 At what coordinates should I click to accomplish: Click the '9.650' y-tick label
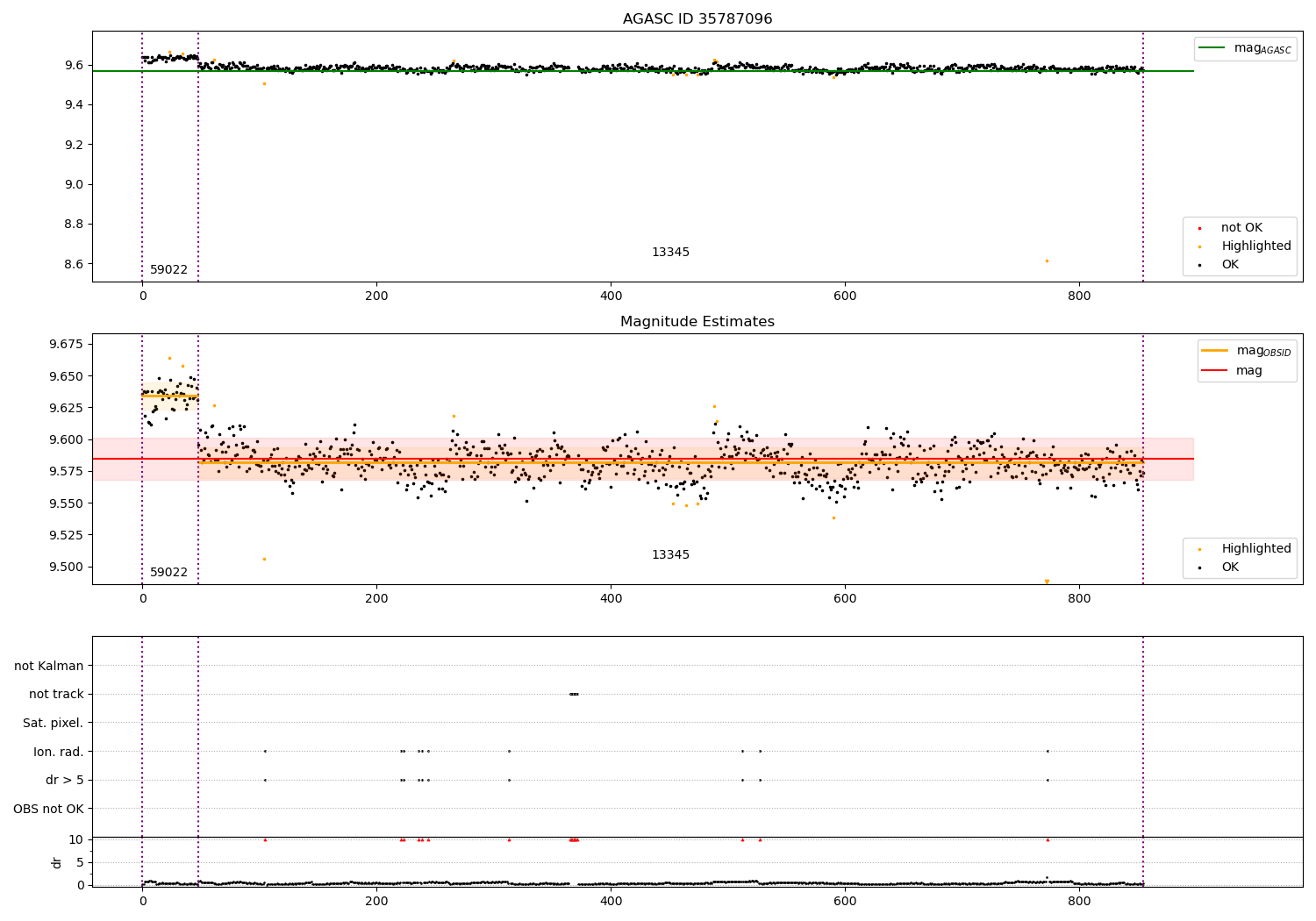coord(67,376)
